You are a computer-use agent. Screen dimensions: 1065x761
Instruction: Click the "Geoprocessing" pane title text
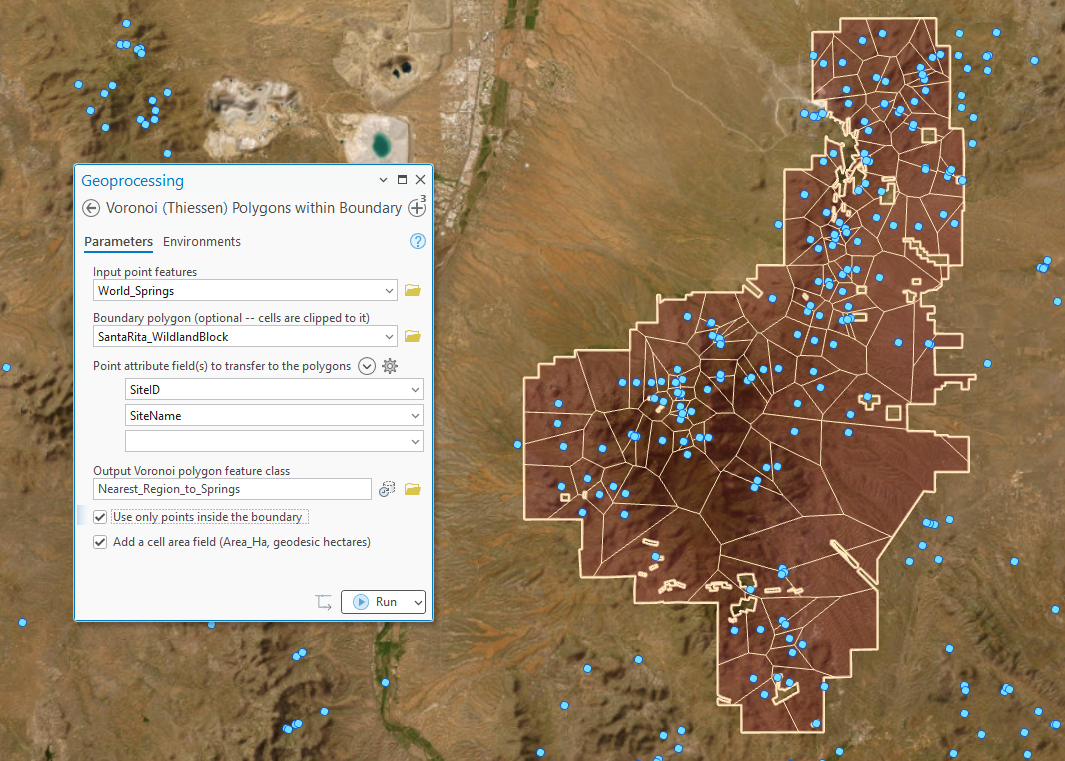(132, 181)
